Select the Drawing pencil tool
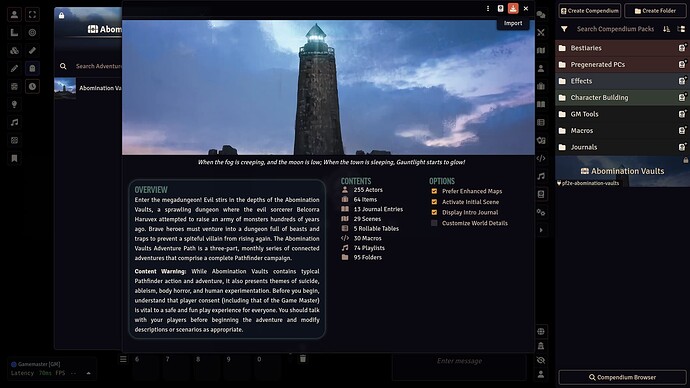Screen dimensions: 690x388 click(14, 69)
